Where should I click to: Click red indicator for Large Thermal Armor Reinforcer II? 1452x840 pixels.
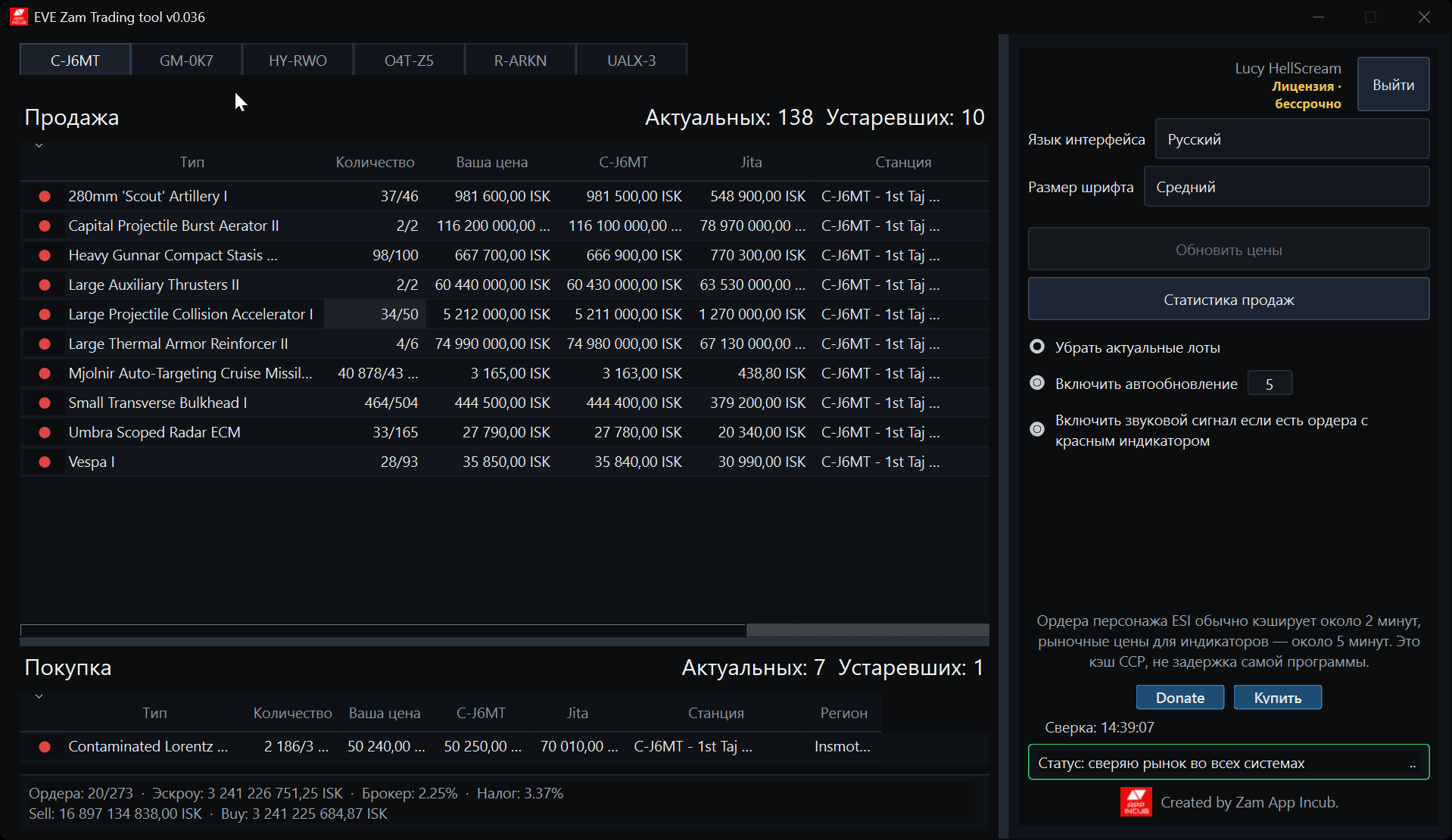[45, 344]
